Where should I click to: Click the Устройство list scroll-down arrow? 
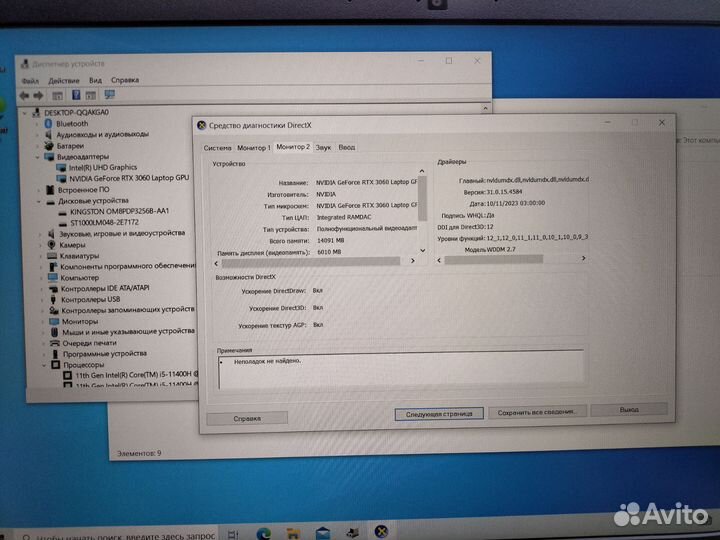click(422, 251)
